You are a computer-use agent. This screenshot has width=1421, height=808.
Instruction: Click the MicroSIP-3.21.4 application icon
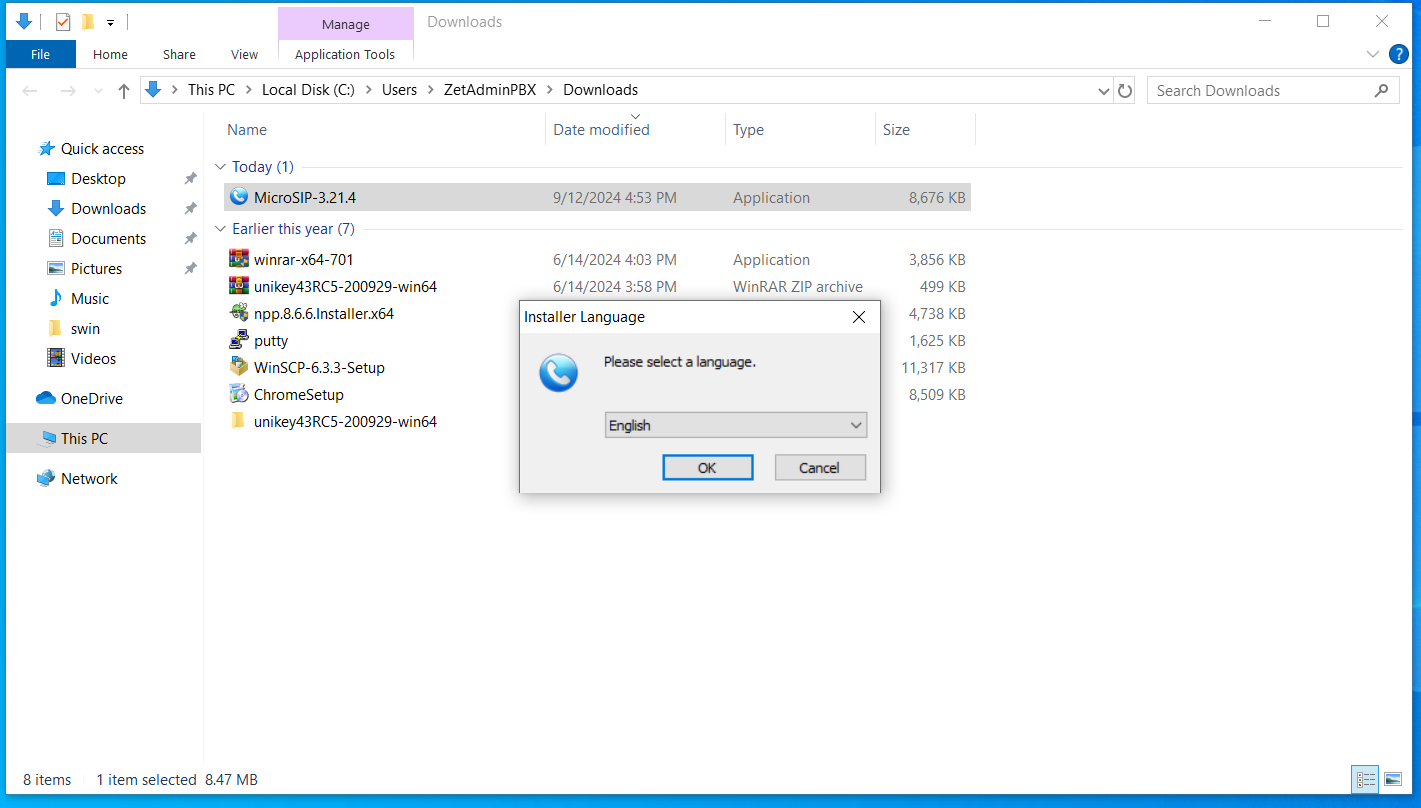(238, 197)
